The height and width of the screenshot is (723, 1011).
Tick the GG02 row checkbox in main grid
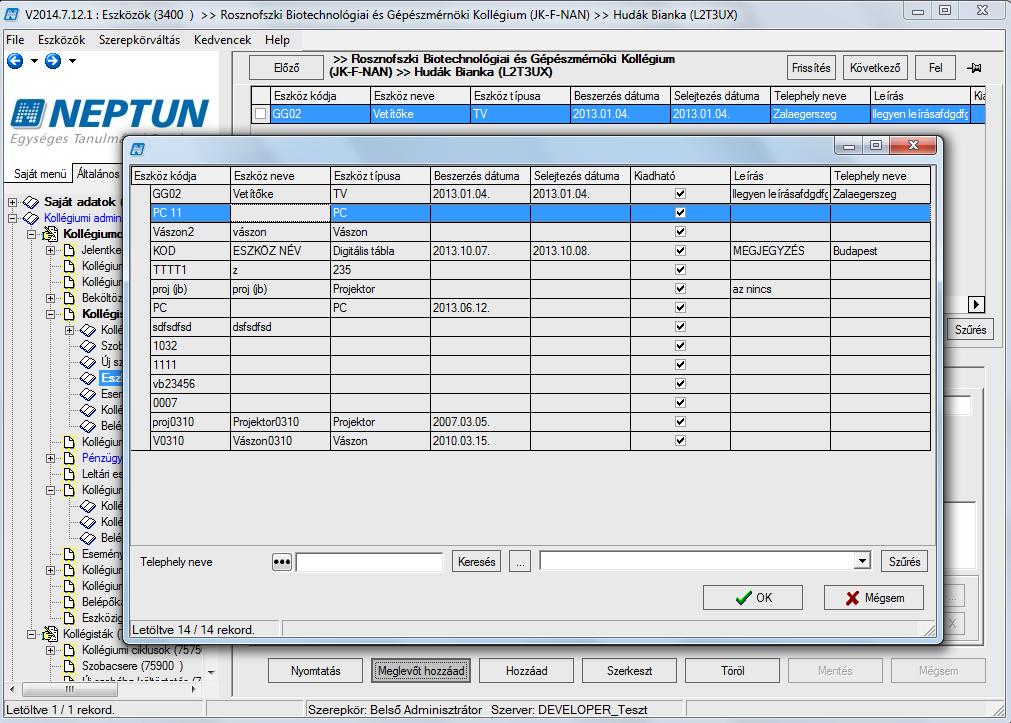(260, 114)
